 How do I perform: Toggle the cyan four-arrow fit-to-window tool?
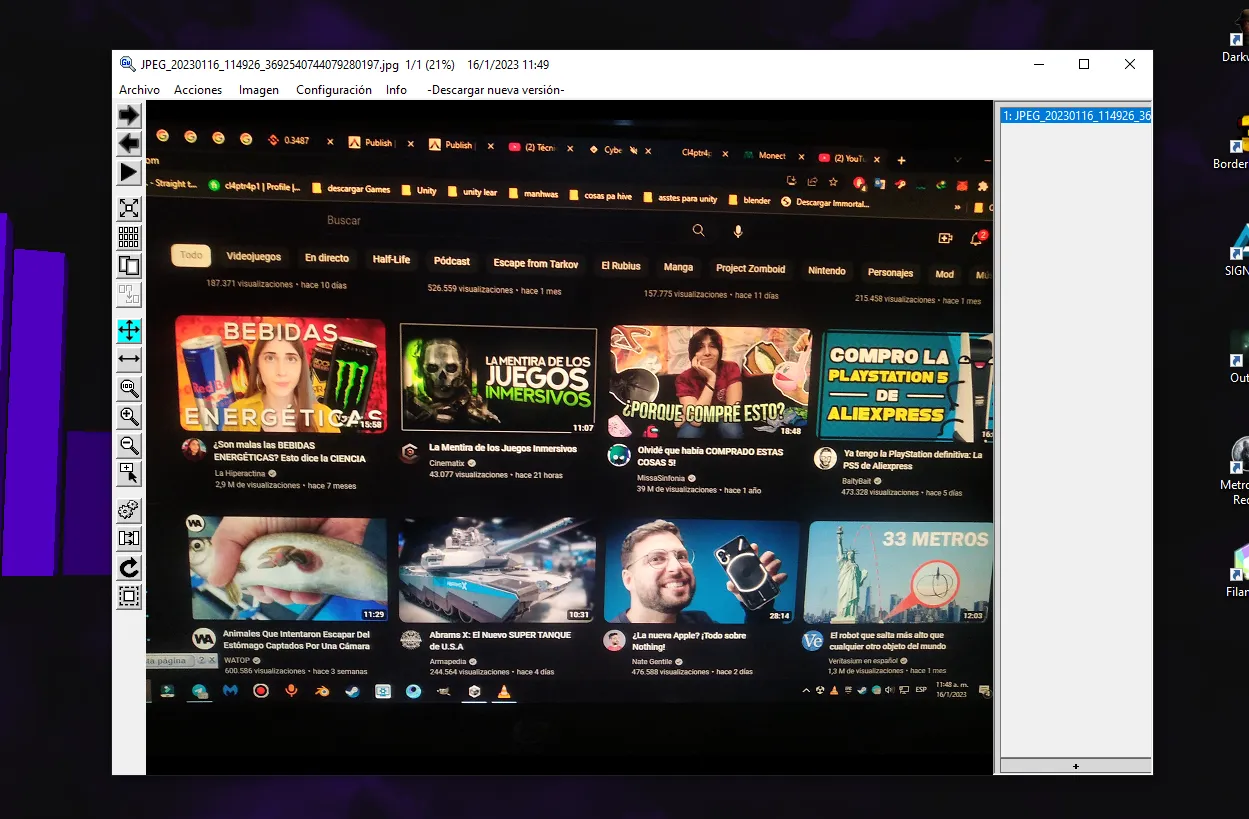pyautogui.click(x=129, y=330)
